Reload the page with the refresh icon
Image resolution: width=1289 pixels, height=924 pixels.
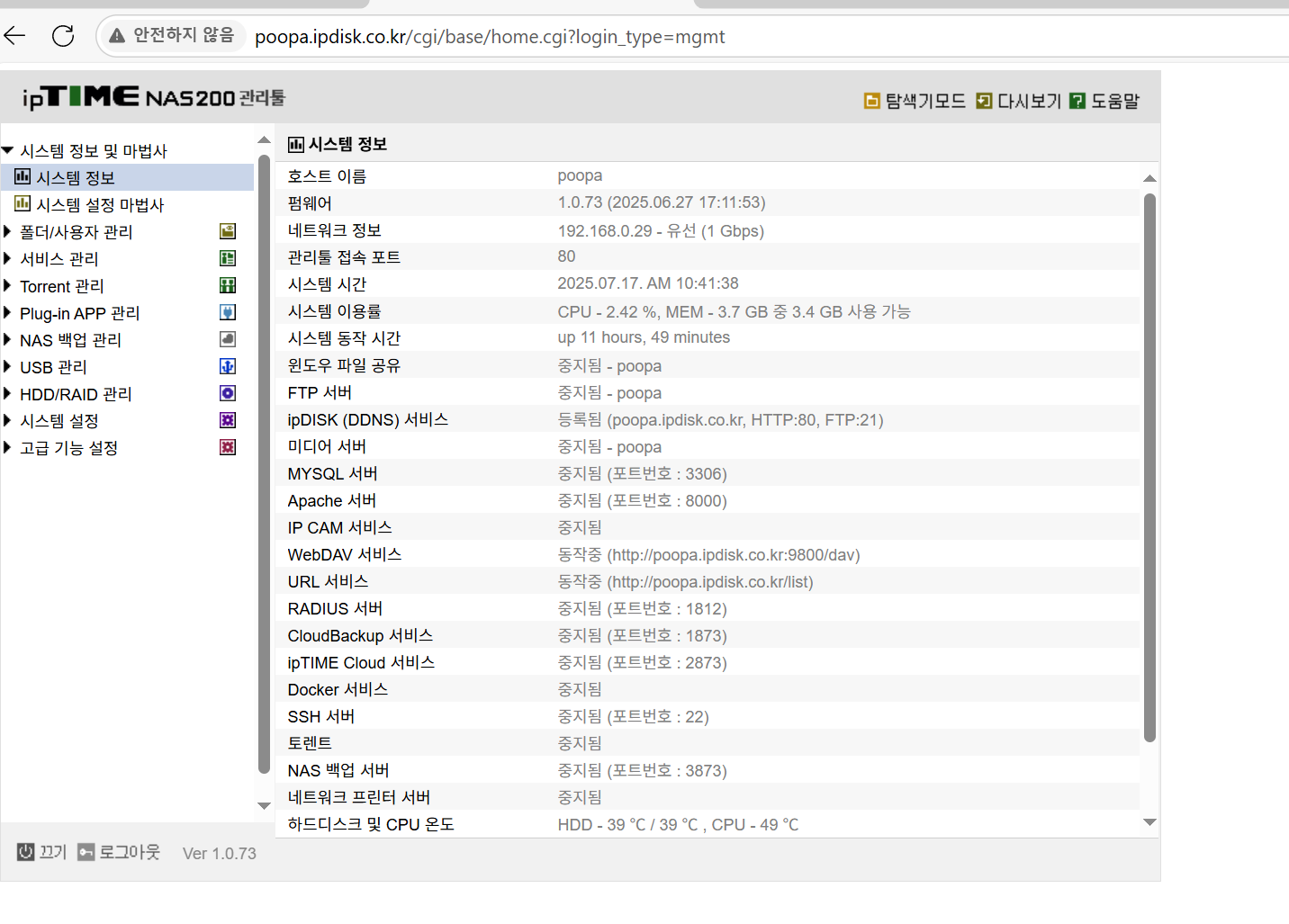click(63, 36)
